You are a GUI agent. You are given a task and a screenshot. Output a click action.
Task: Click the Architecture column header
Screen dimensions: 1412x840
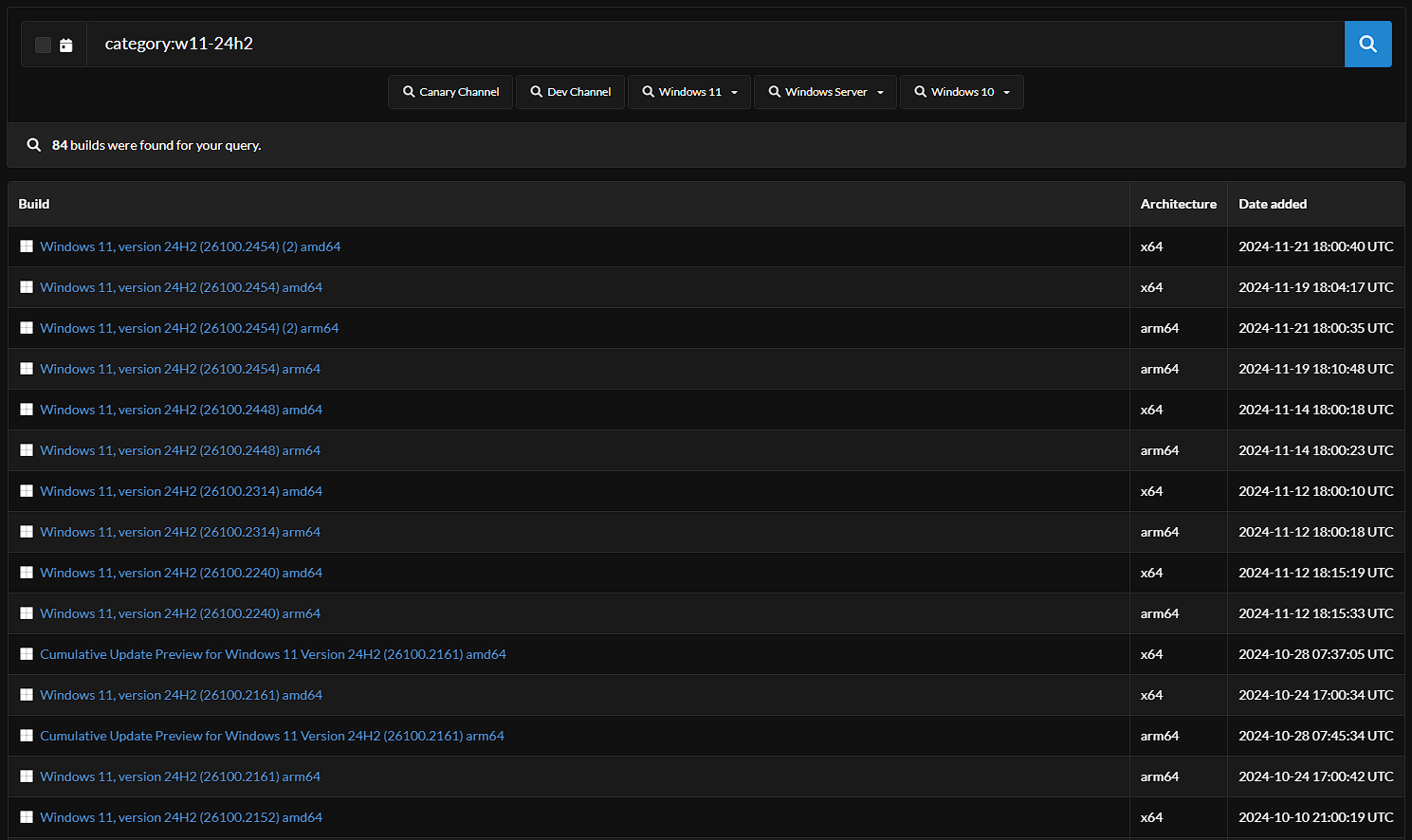point(1178,204)
